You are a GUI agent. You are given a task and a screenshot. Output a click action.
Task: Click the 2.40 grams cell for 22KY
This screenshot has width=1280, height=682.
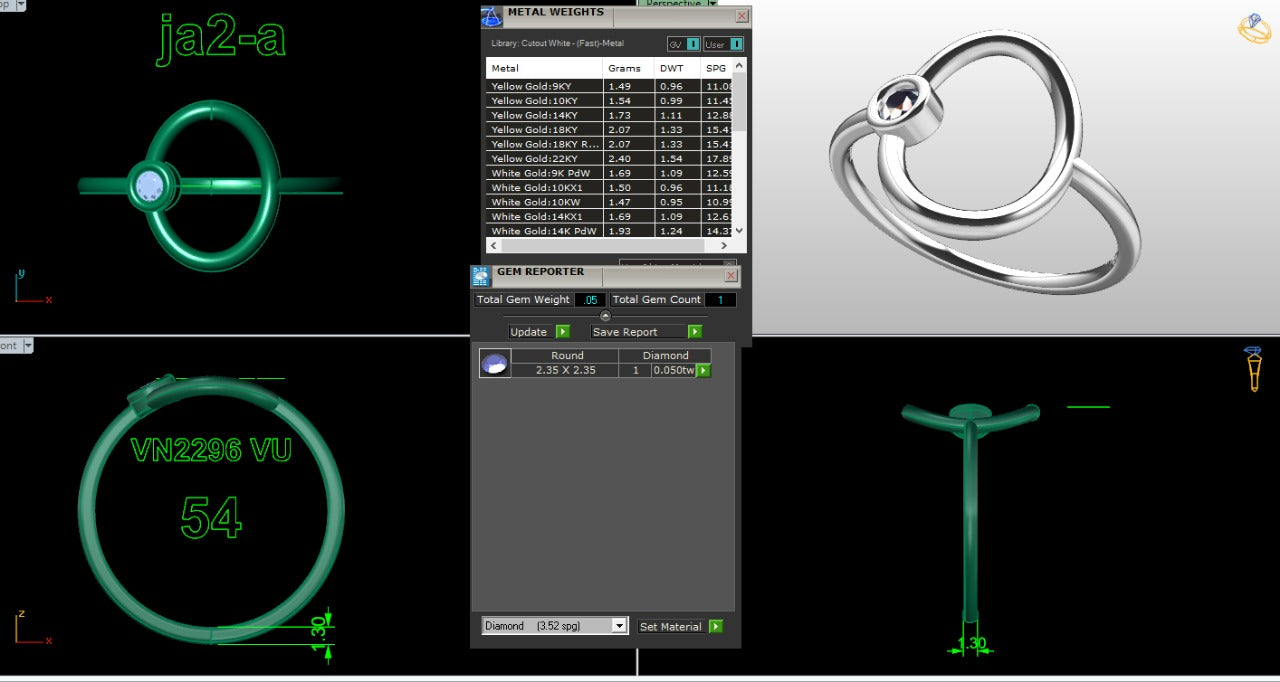629,158
